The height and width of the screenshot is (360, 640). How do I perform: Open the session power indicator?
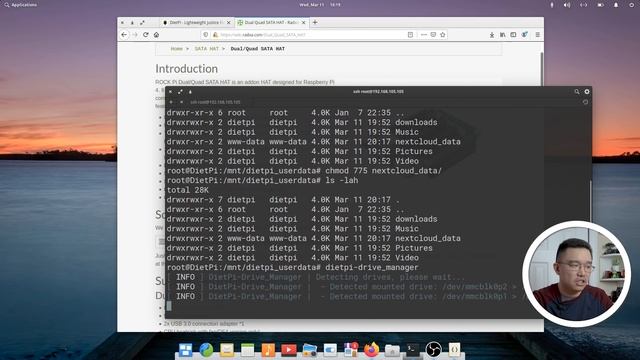pyautogui.click(x=631, y=5)
